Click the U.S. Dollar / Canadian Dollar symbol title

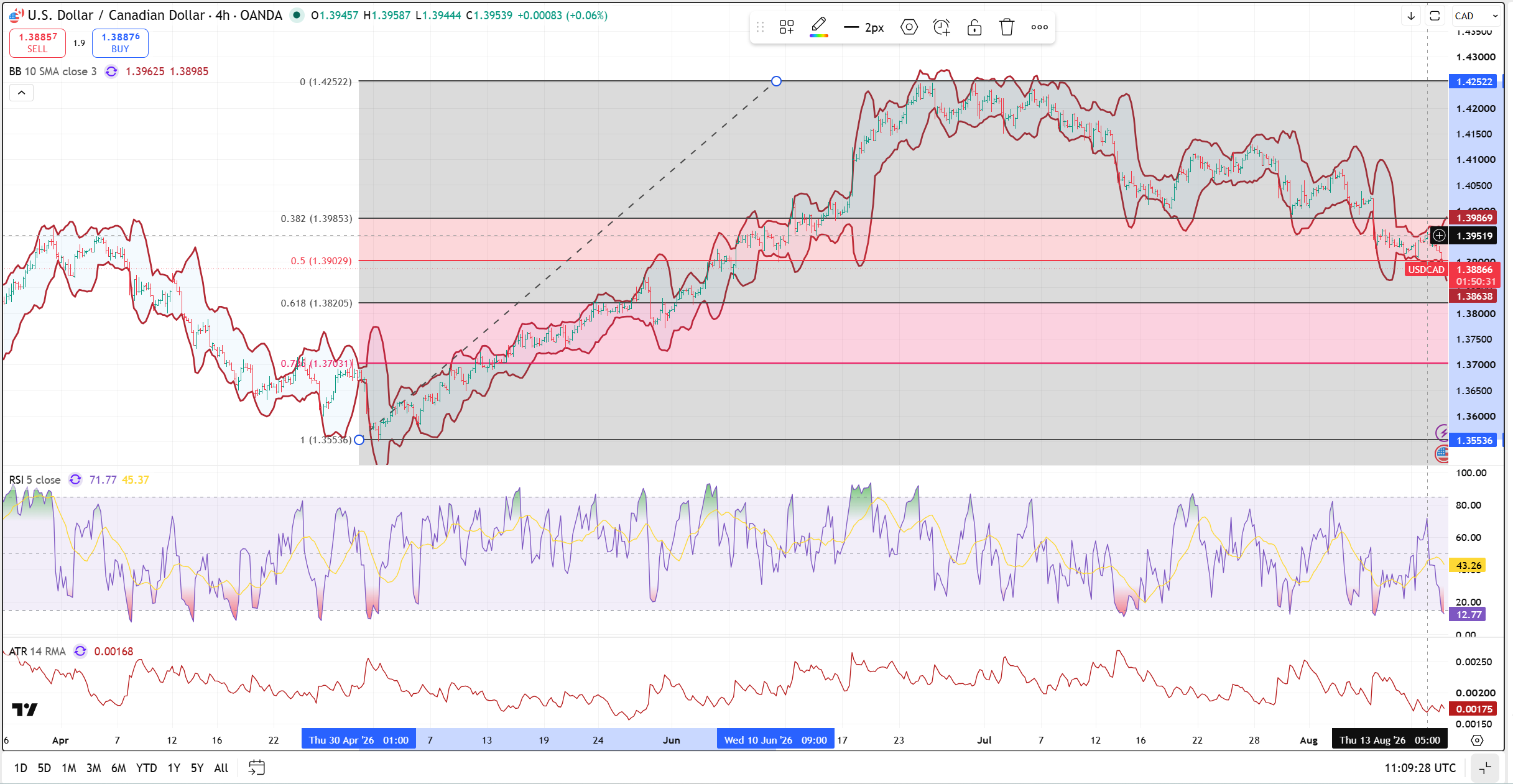coord(155,15)
